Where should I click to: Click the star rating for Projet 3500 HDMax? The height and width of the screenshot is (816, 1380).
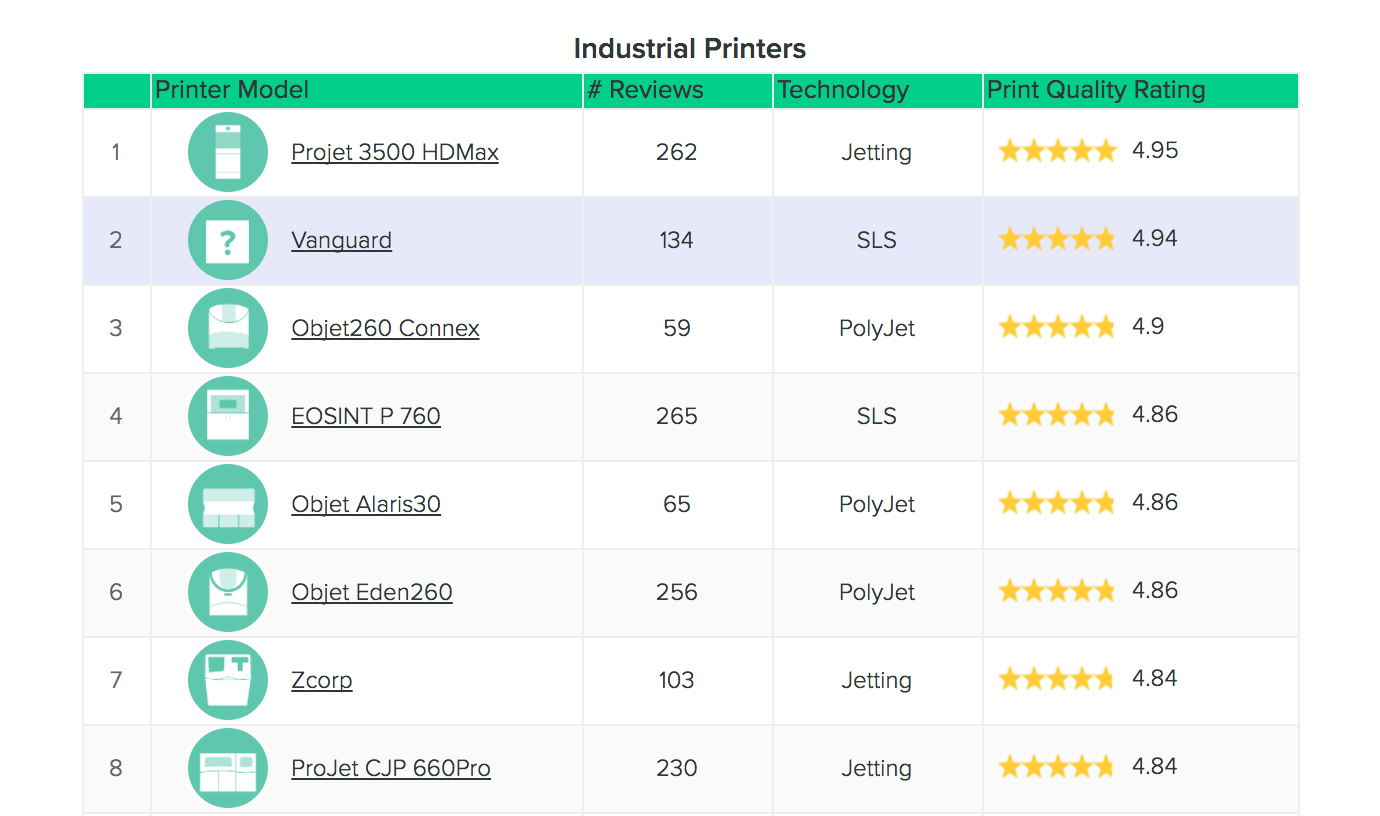click(1057, 151)
